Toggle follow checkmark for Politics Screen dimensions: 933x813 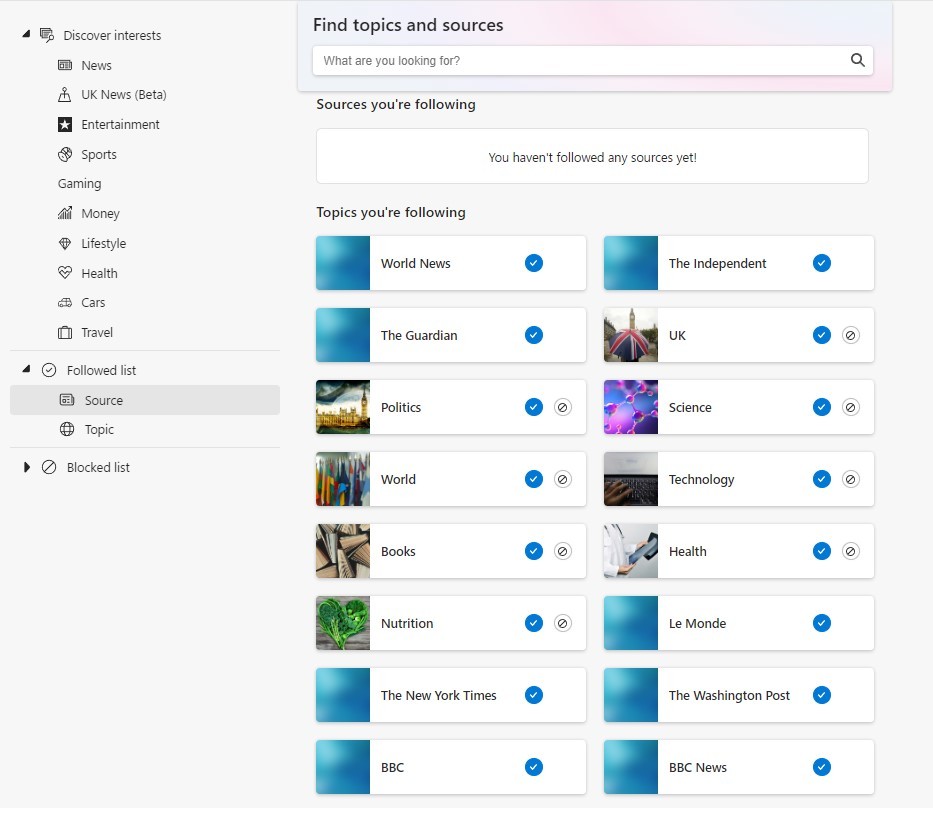click(534, 407)
